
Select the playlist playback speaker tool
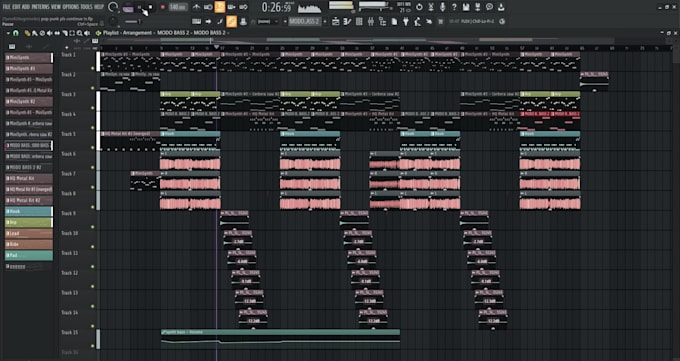click(87, 33)
